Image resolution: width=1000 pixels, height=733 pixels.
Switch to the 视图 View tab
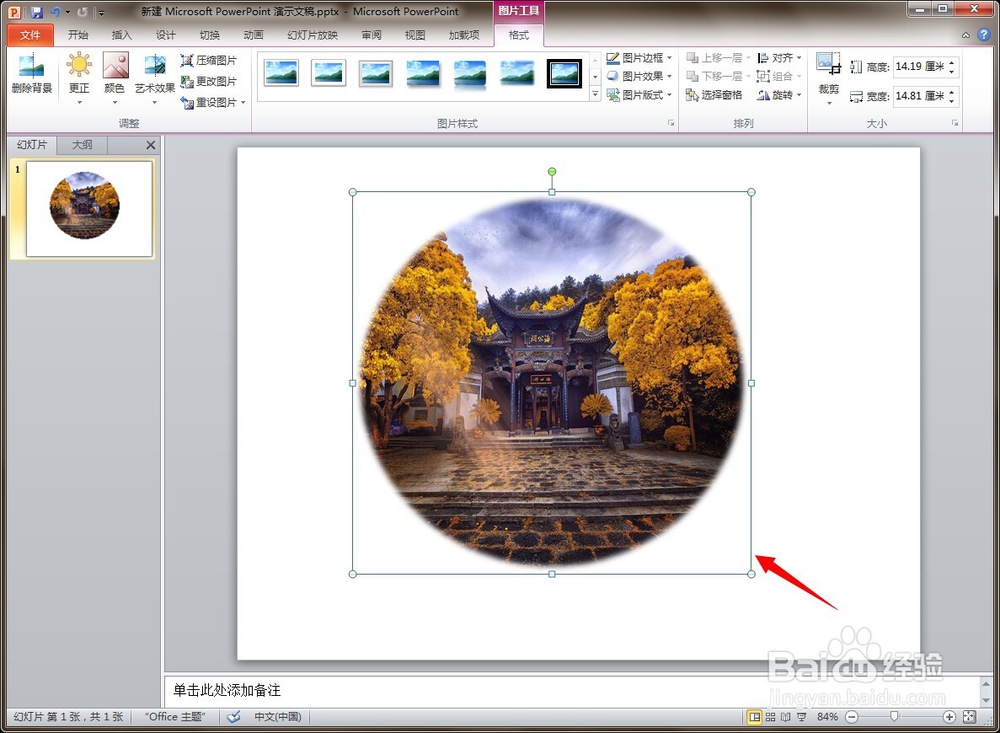[x=415, y=35]
